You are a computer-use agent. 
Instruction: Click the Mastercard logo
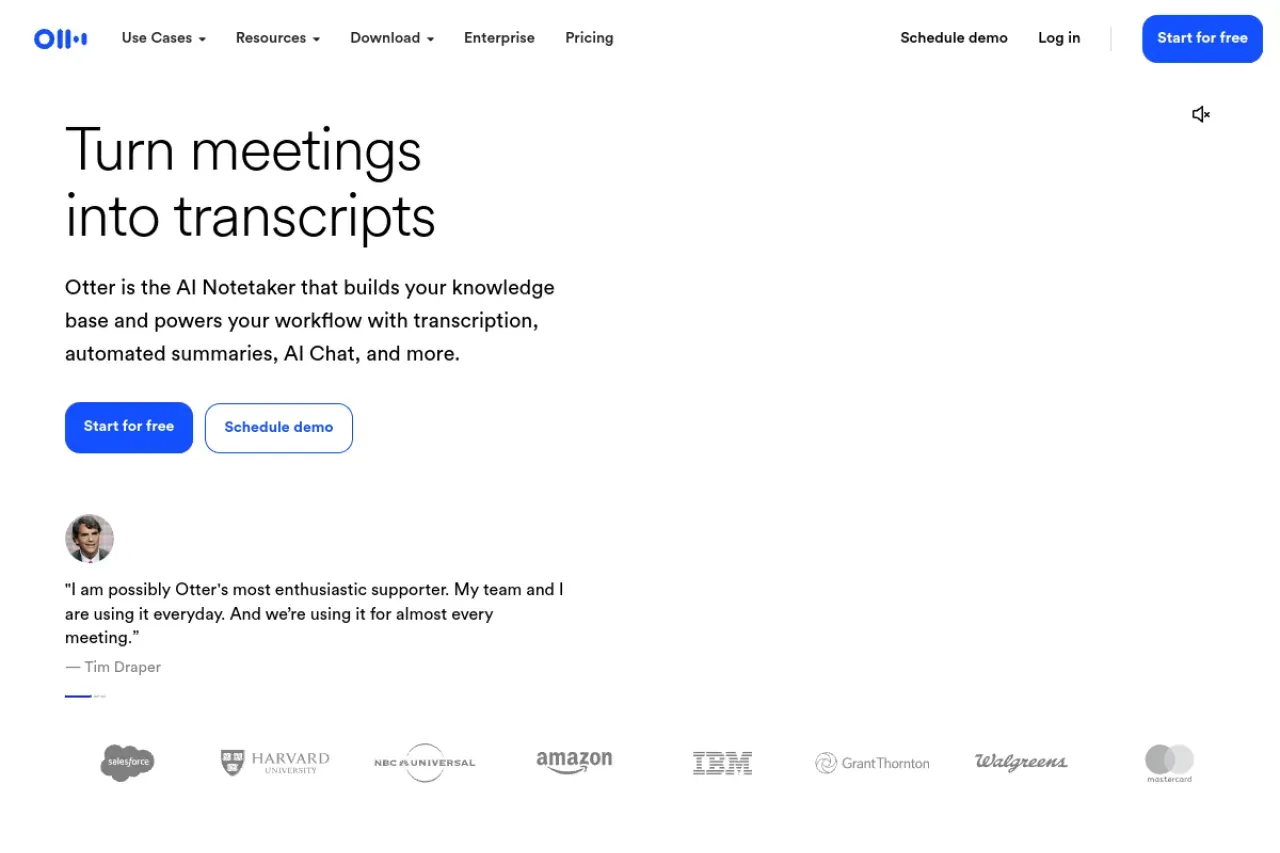click(x=1169, y=764)
